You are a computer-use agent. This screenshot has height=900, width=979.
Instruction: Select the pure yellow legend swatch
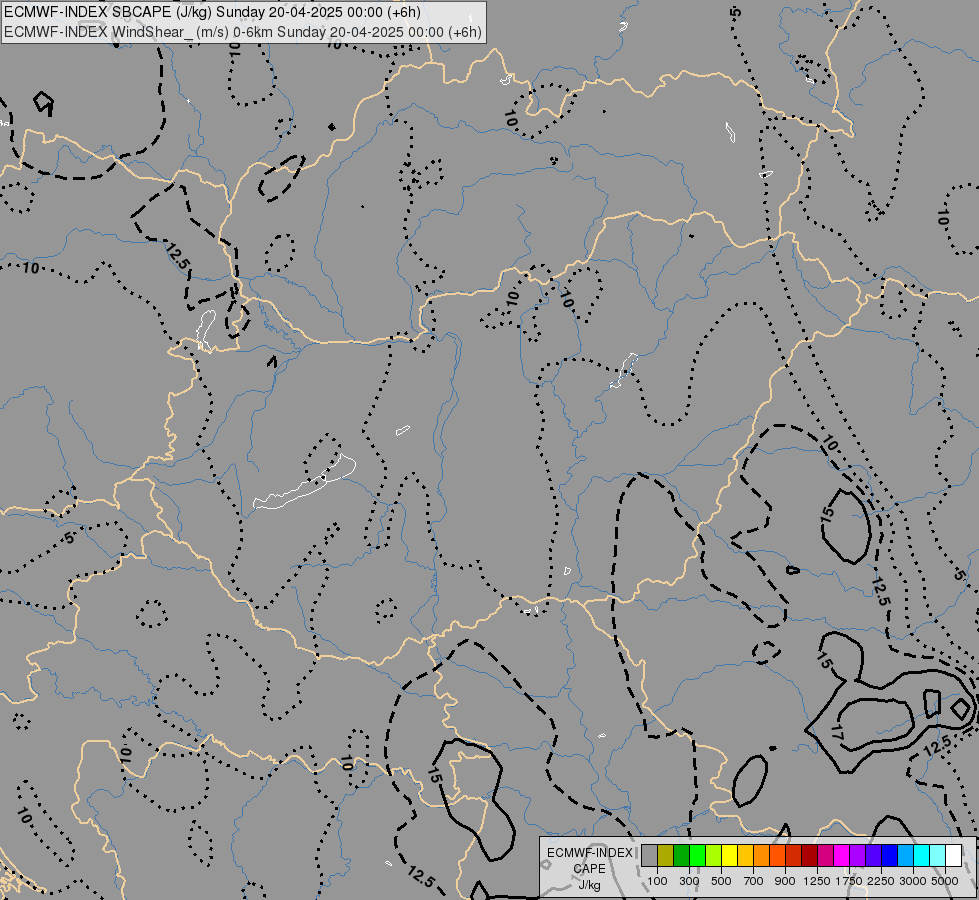(x=729, y=855)
